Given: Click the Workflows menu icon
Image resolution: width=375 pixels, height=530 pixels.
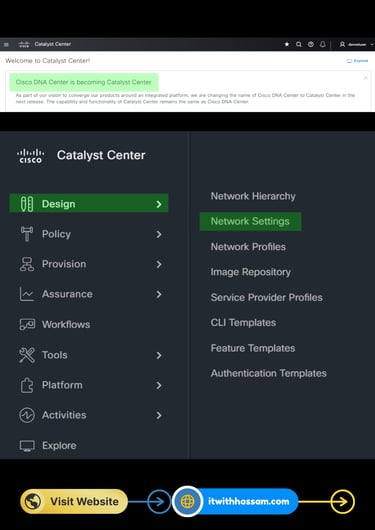Looking at the screenshot, I should [27, 324].
